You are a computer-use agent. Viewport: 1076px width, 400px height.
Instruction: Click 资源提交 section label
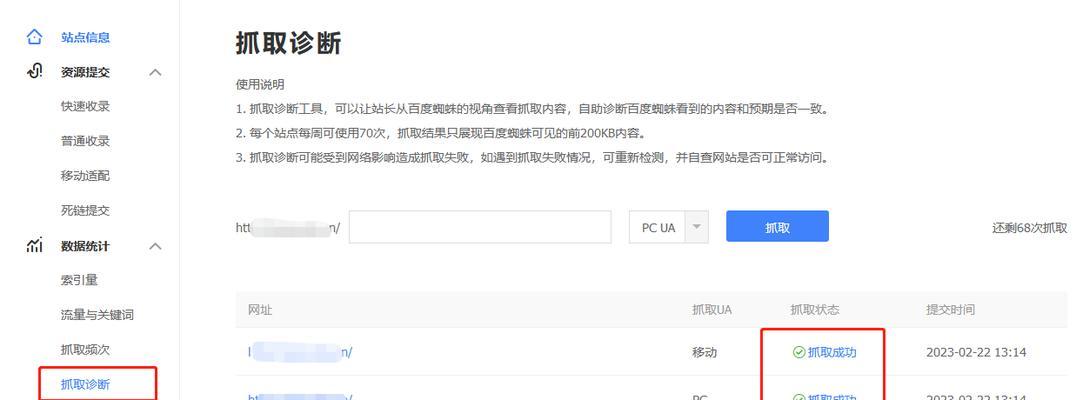click(85, 72)
